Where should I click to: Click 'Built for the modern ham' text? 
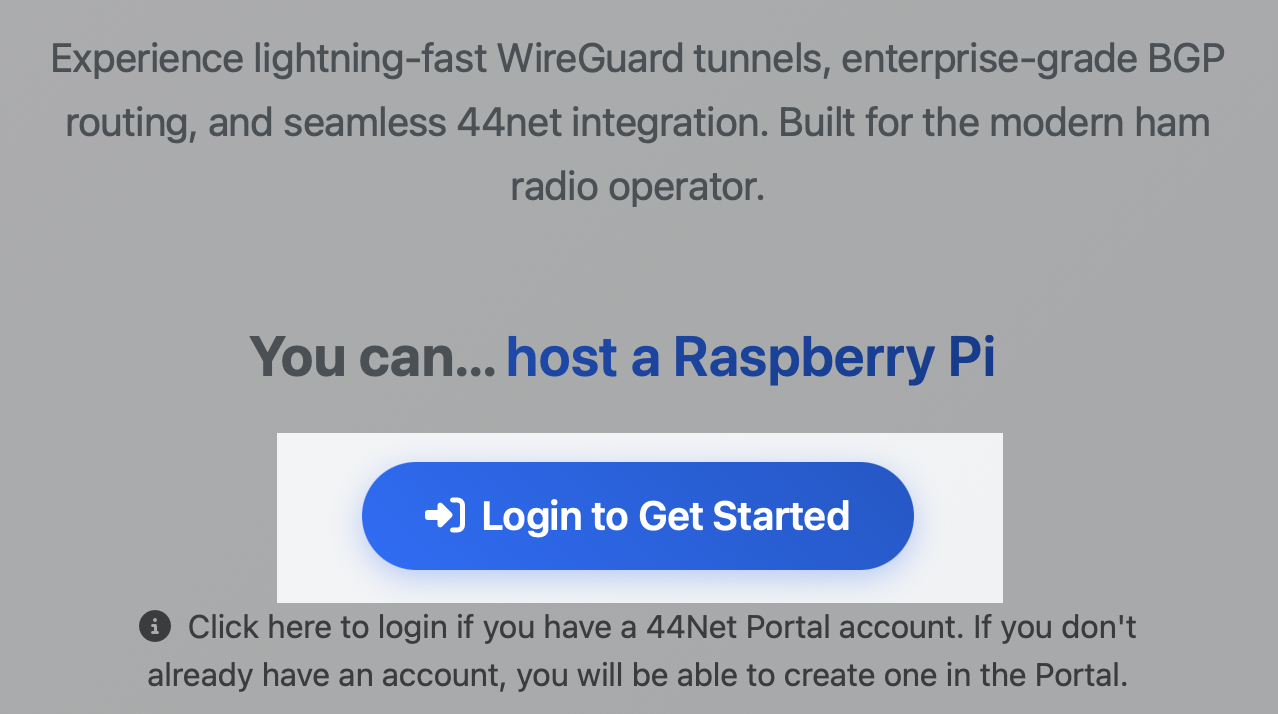click(995, 123)
